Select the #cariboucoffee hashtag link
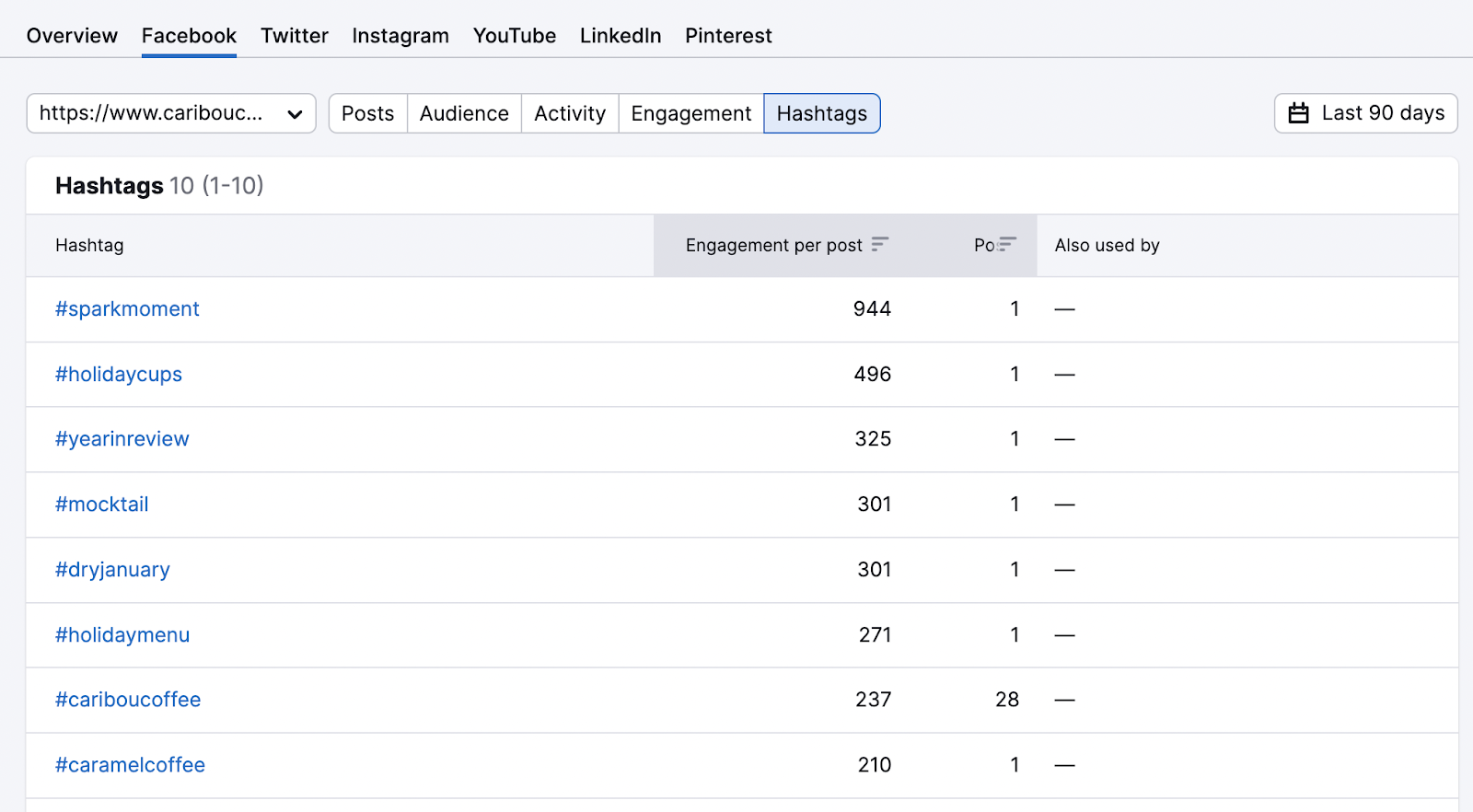Viewport: 1473px width, 812px height. click(x=128, y=700)
